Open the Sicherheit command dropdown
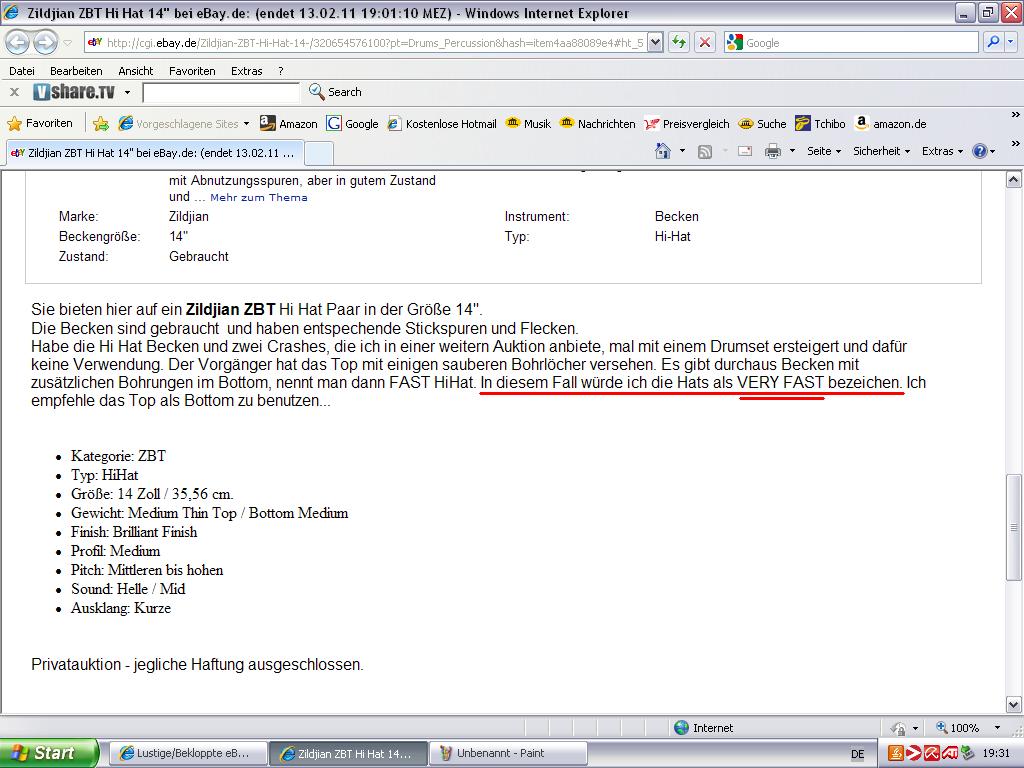The width and height of the screenshot is (1024, 768). point(882,151)
